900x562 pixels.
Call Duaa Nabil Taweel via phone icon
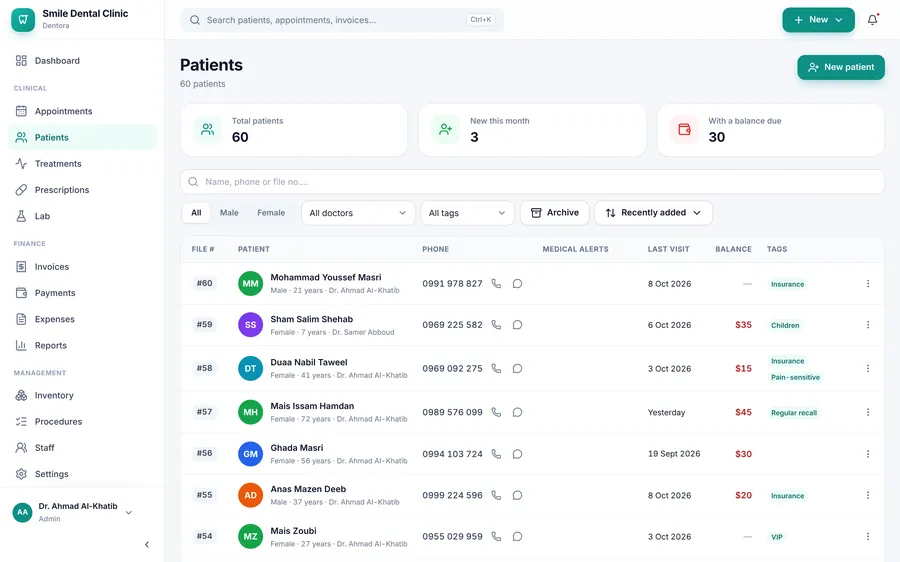(x=496, y=369)
